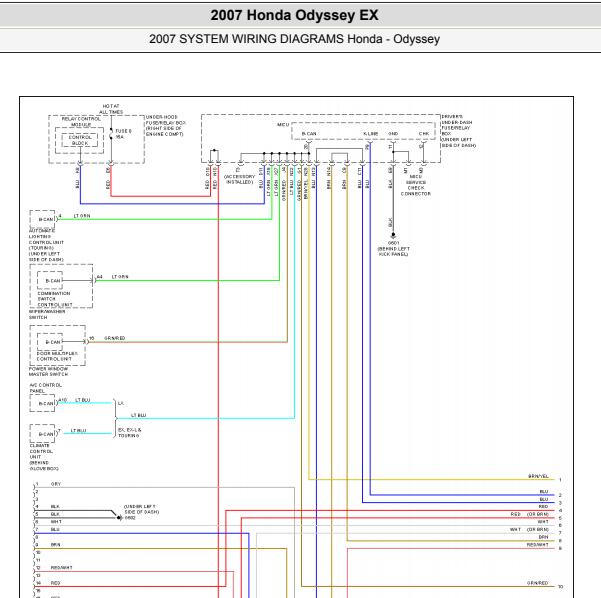Select the 'A/C CONTROL PANEL' label
Image resolution: width=601 pixels, height=598 pixels.
(45, 388)
